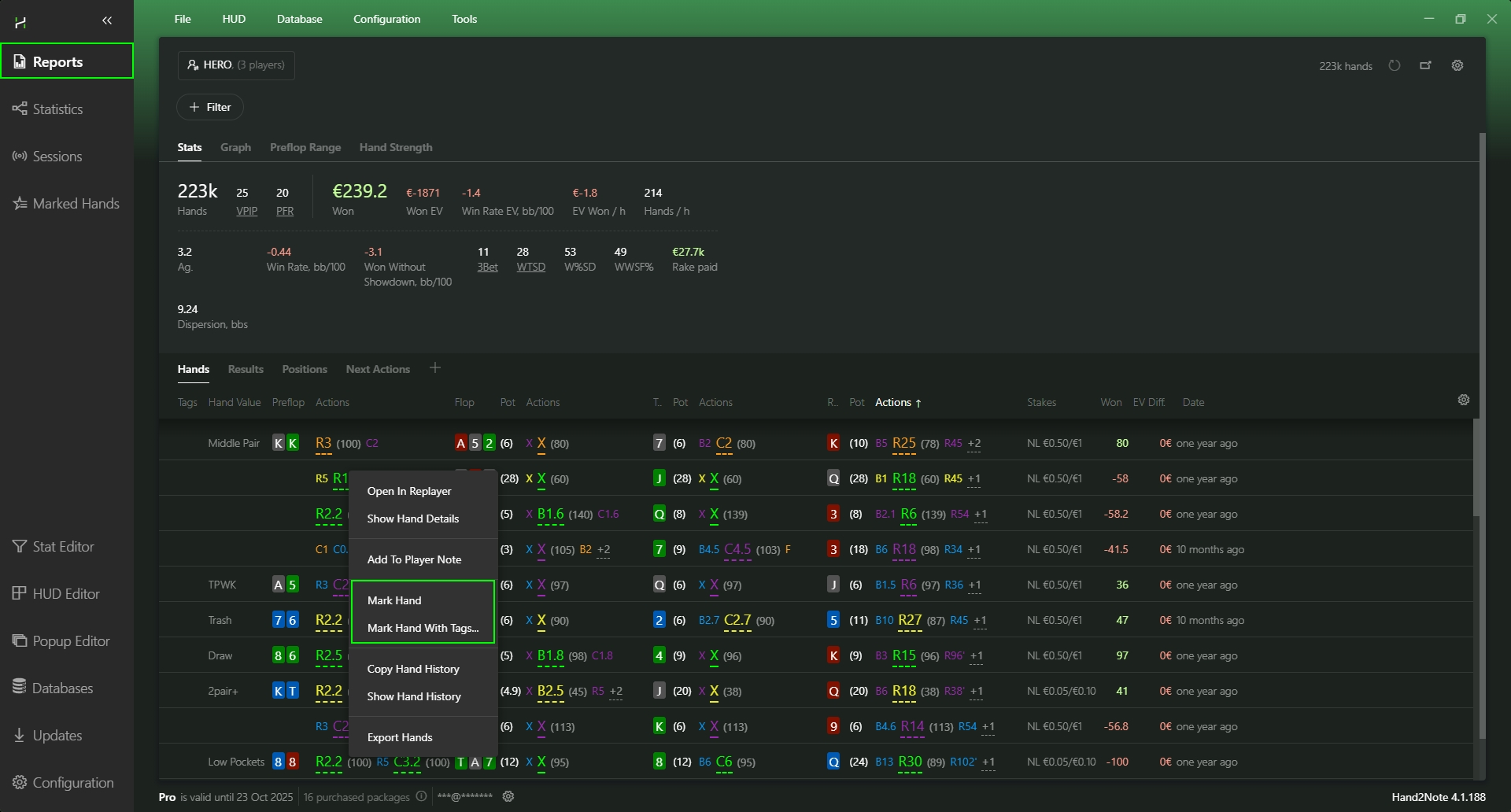Click the refresh icon next to 223k hands
Screen dimensions: 1511x812
1395,65
